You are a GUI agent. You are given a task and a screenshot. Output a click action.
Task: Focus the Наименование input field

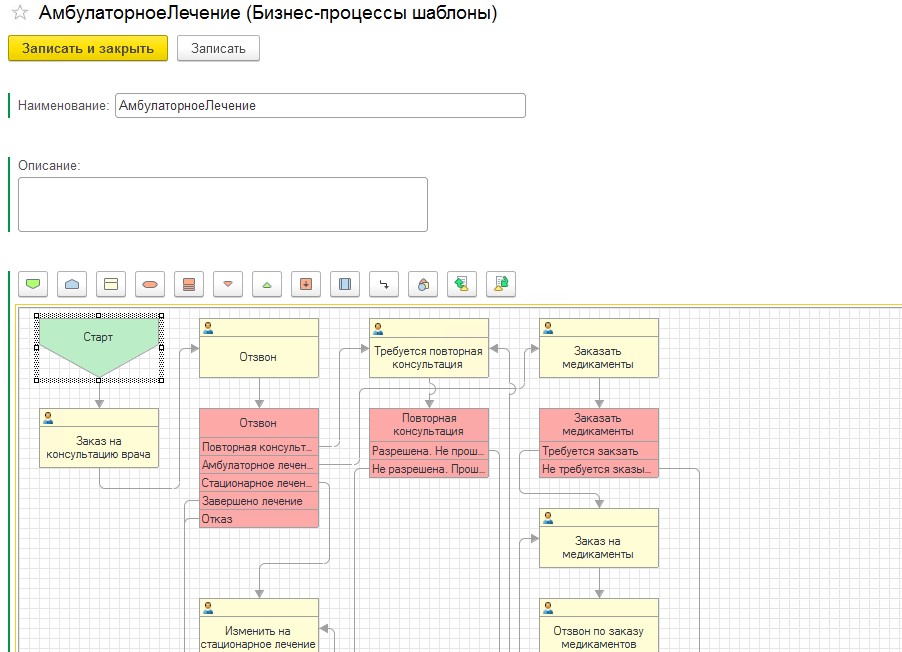(x=320, y=105)
